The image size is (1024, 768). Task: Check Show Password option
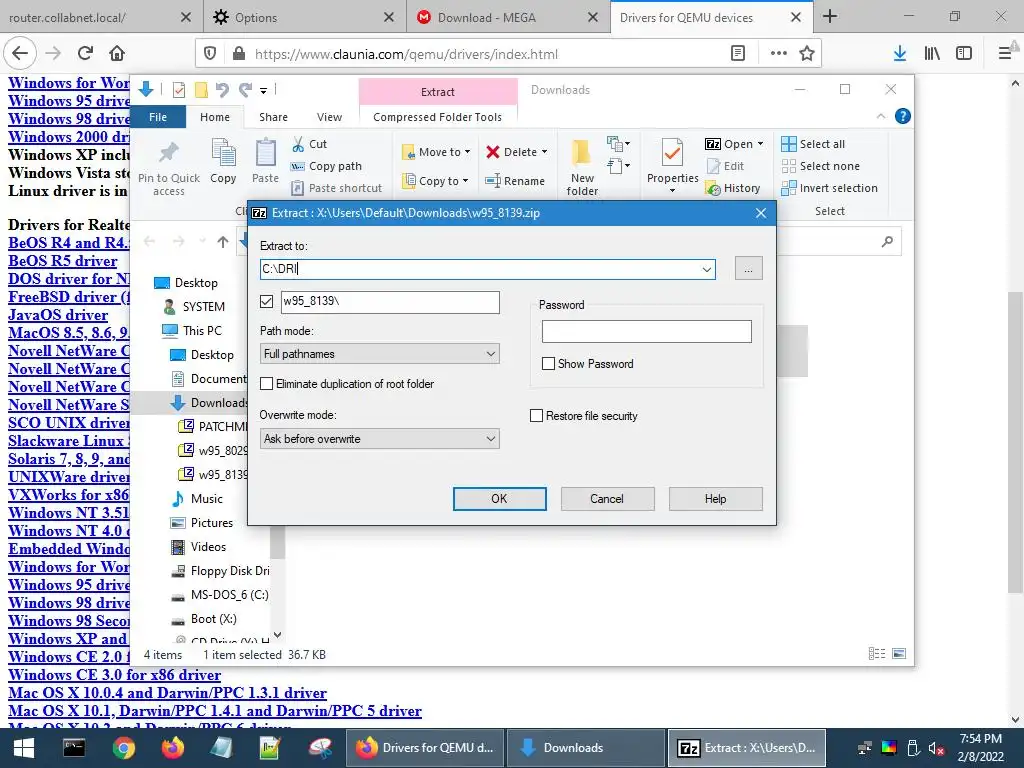549,364
